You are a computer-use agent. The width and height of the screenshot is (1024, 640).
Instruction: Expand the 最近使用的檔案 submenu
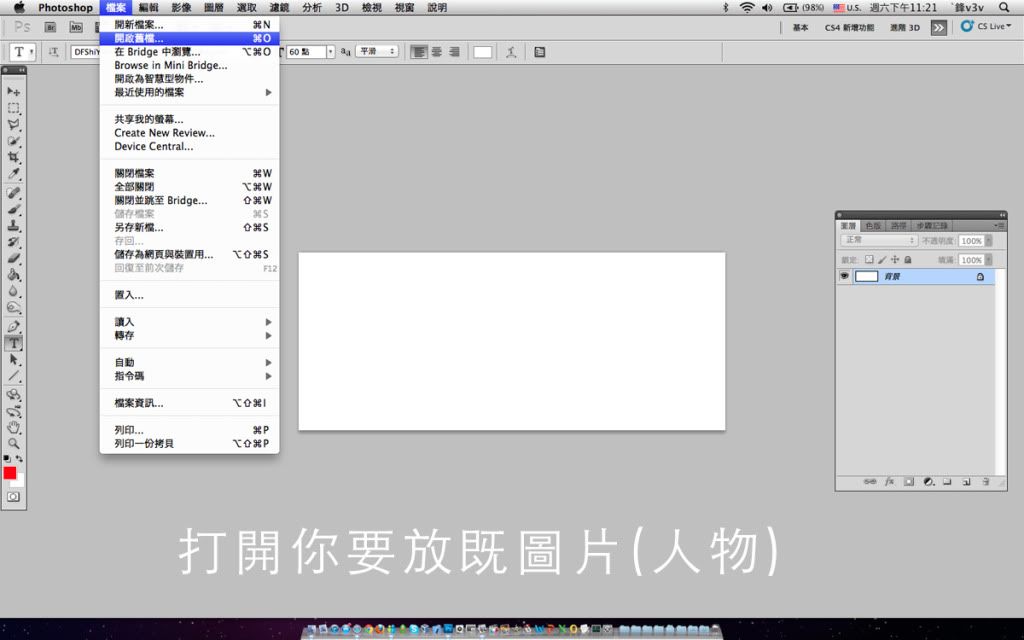pyautogui.click(x=190, y=92)
